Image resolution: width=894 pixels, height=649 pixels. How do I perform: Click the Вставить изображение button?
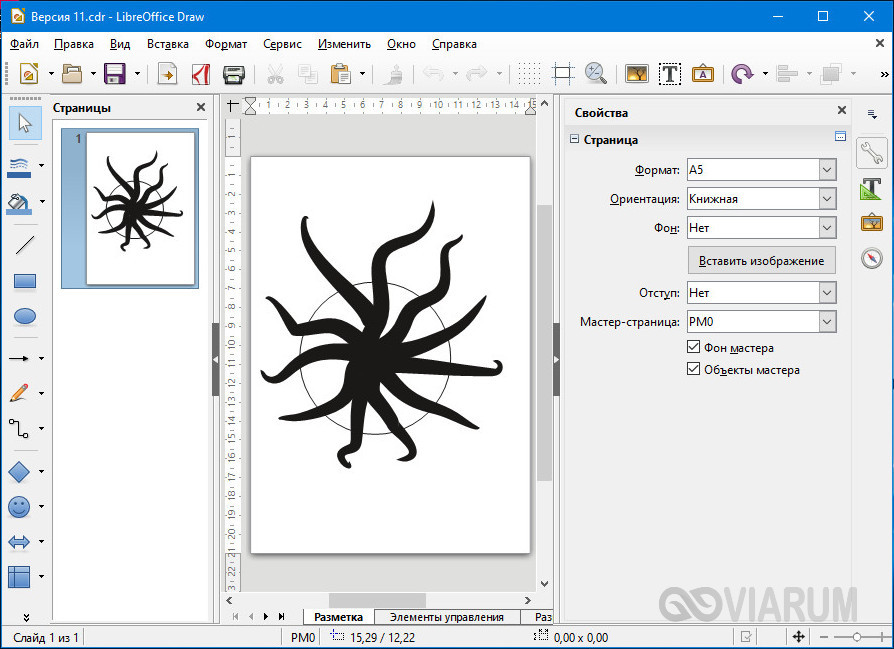[761, 260]
